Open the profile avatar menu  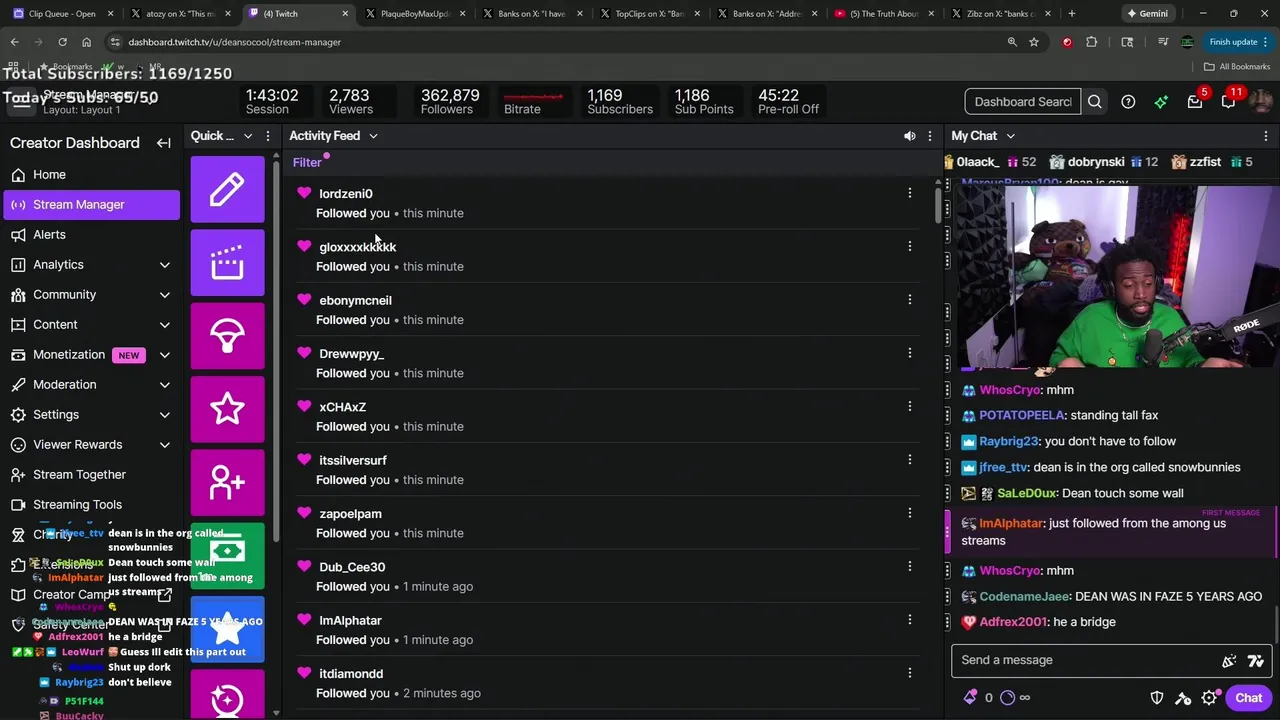1261,102
